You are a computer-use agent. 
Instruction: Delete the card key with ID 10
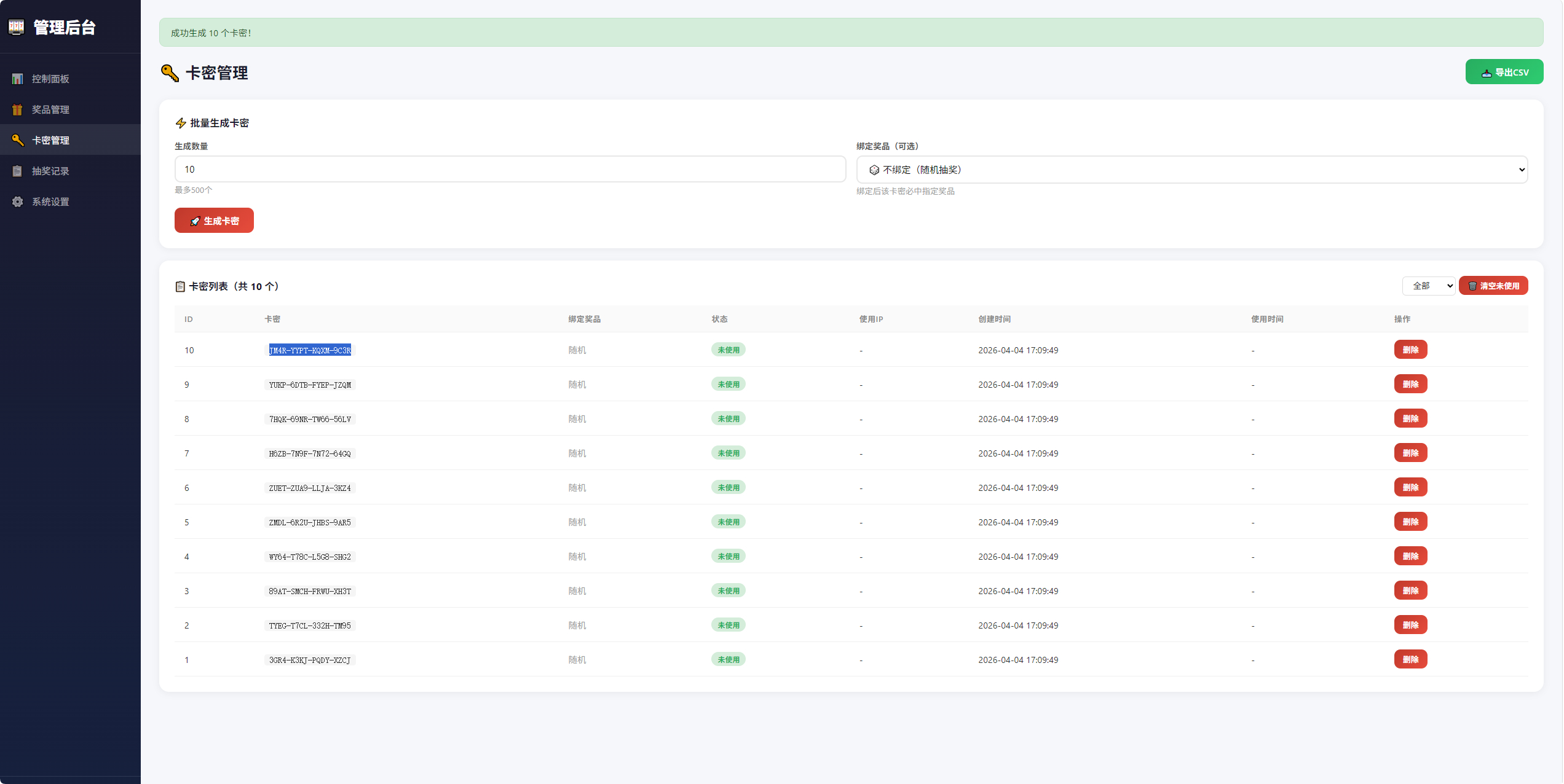[x=1410, y=350]
